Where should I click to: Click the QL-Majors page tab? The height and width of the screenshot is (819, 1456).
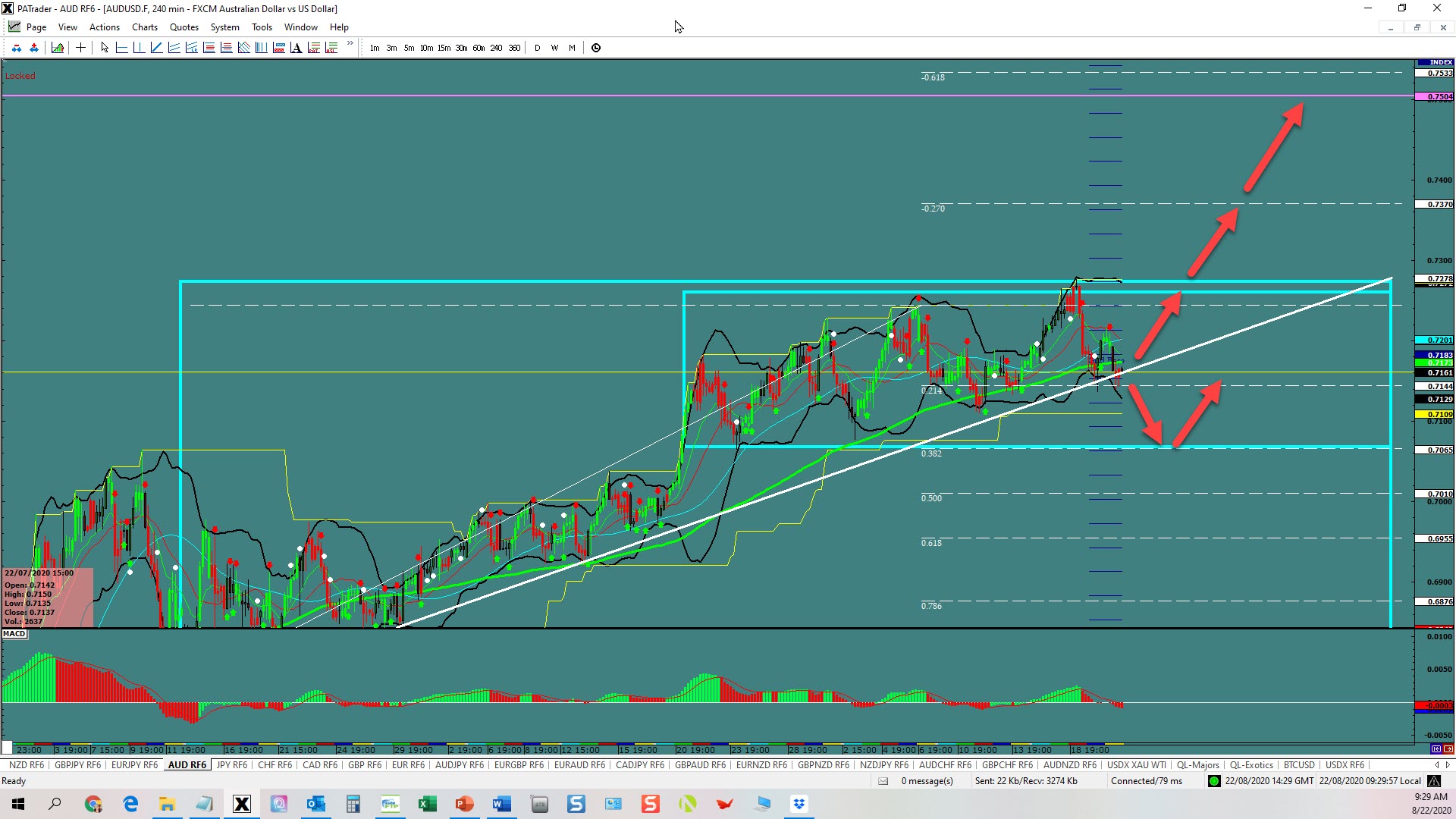point(1197,765)
